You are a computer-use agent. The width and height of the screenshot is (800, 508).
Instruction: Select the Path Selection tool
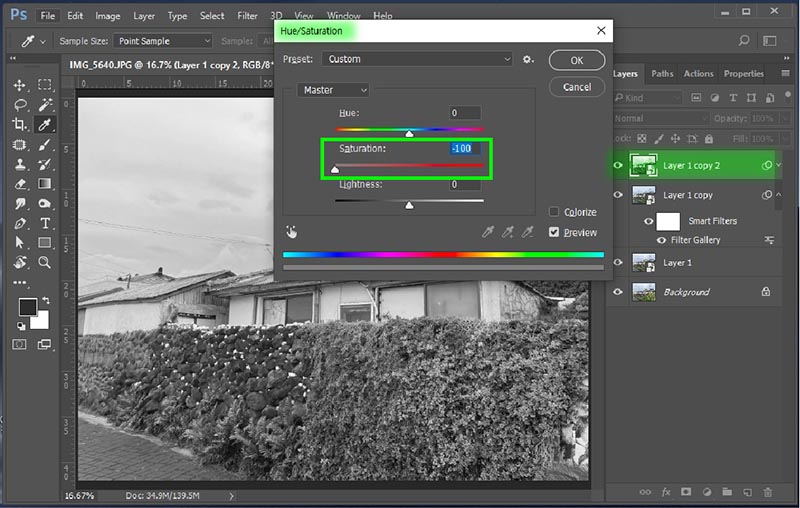pyautogui.click(x=19, y=243)
